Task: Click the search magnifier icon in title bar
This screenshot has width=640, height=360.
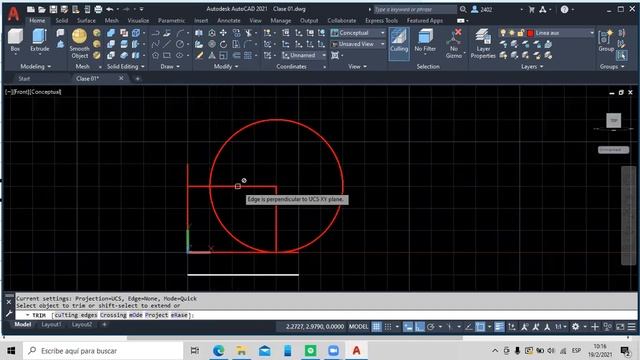Action: point(463,9)
